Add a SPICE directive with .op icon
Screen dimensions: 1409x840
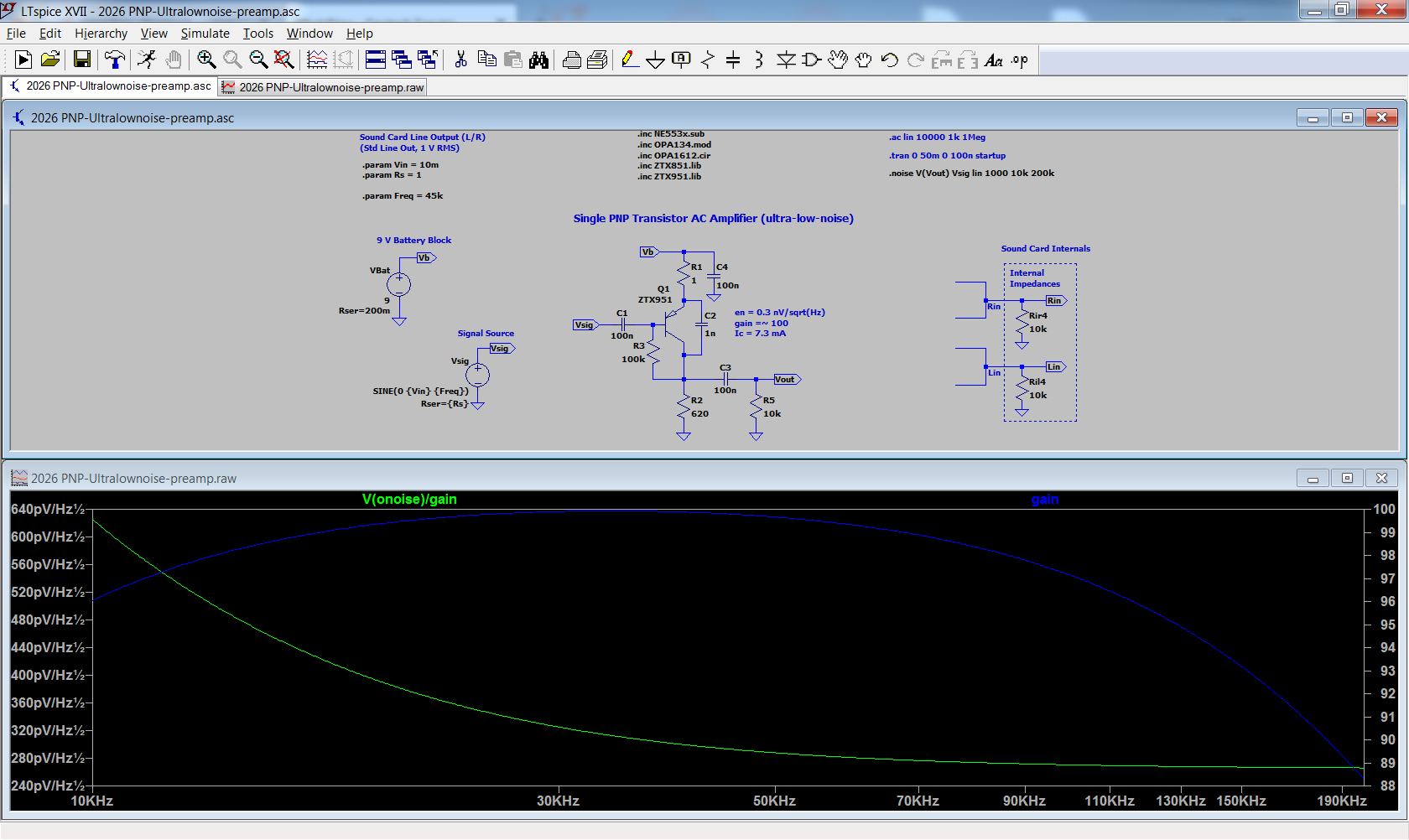point(1020,60)
